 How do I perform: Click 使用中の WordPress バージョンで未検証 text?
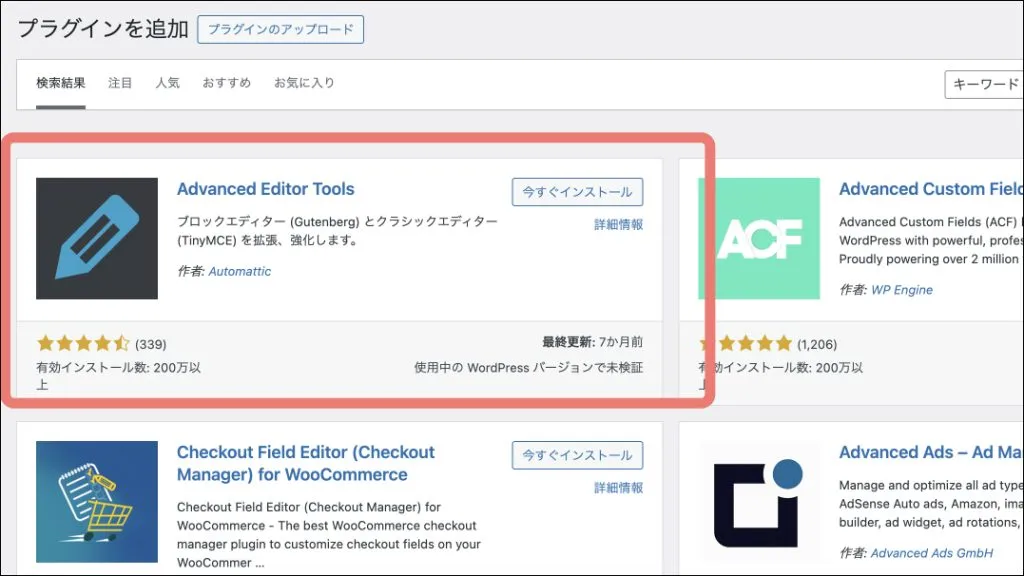528,368
